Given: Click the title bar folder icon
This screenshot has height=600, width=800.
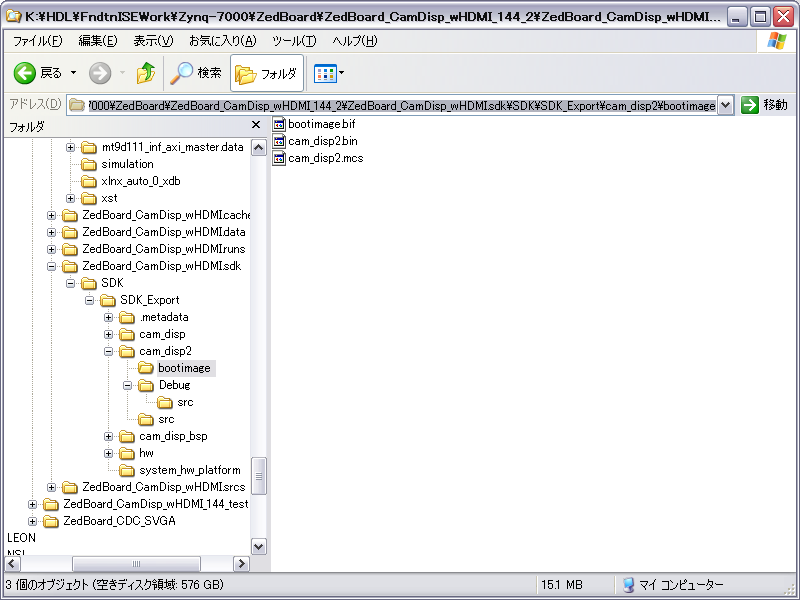Looking at the screenshot, I should (x=14, y=17).
